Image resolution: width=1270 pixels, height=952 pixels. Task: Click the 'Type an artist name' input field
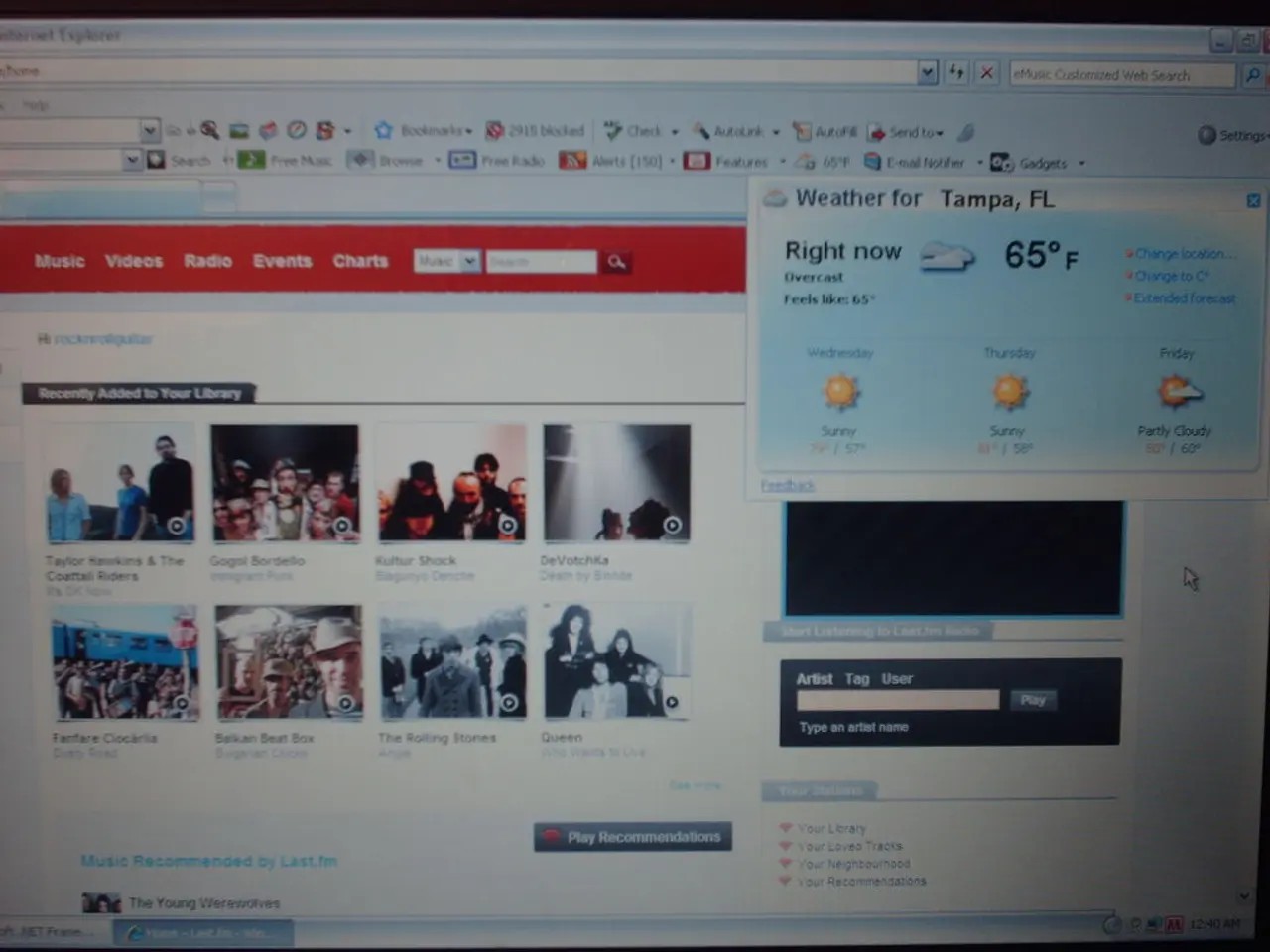pyautogui.click(x=896, y=700)
